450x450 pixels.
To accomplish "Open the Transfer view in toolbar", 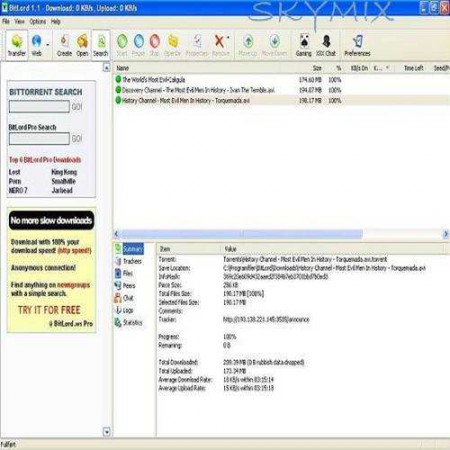I will (x=17, y=45).
